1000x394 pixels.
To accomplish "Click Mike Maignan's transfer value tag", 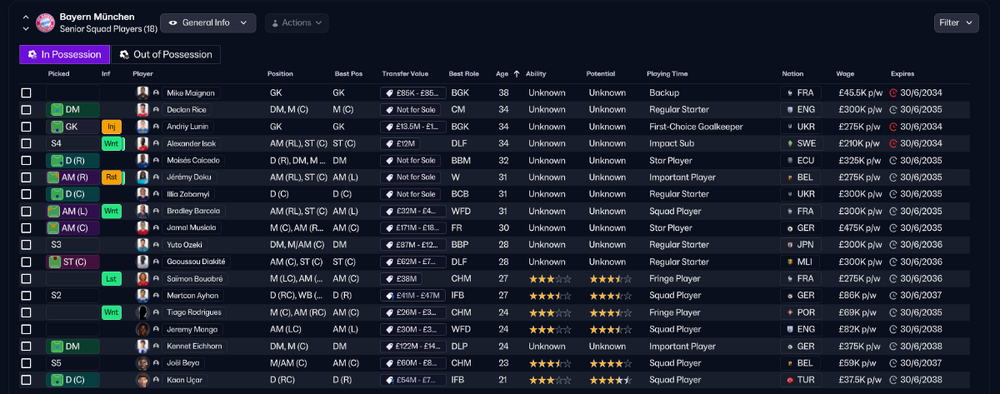I will [x=413, y=93].
